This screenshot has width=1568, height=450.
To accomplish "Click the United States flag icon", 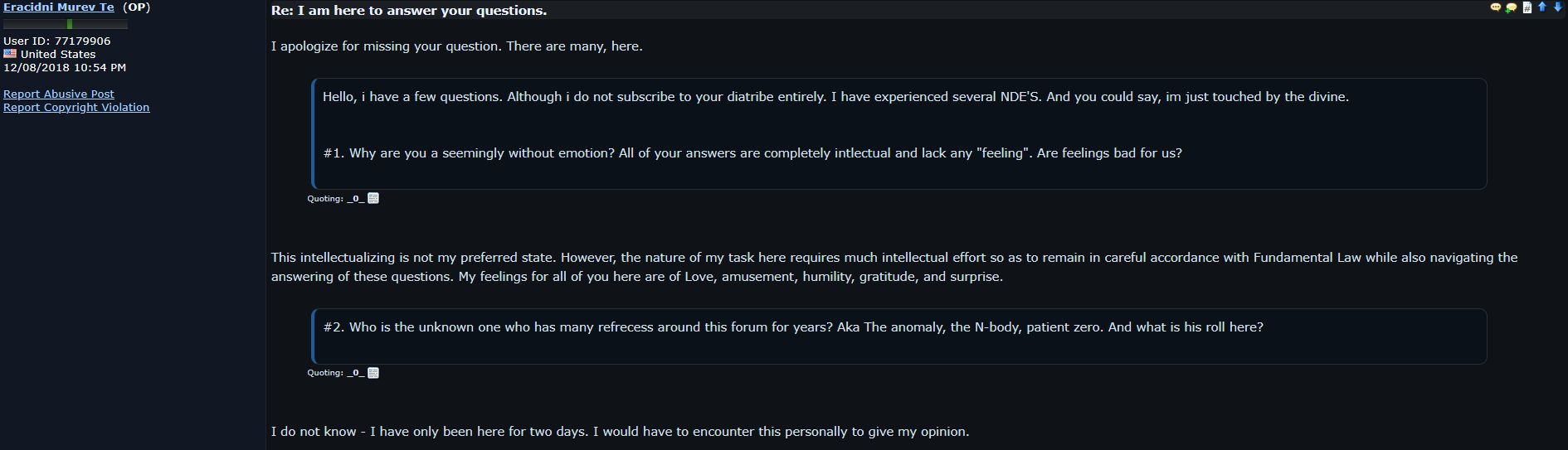I will click(10, 54).
